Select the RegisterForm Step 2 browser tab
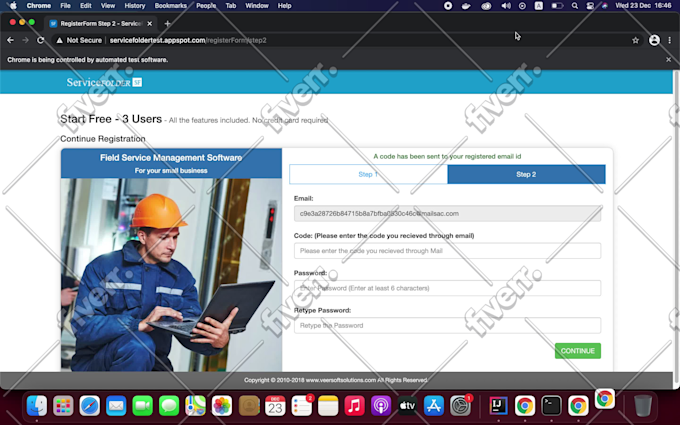 (101, 24)
